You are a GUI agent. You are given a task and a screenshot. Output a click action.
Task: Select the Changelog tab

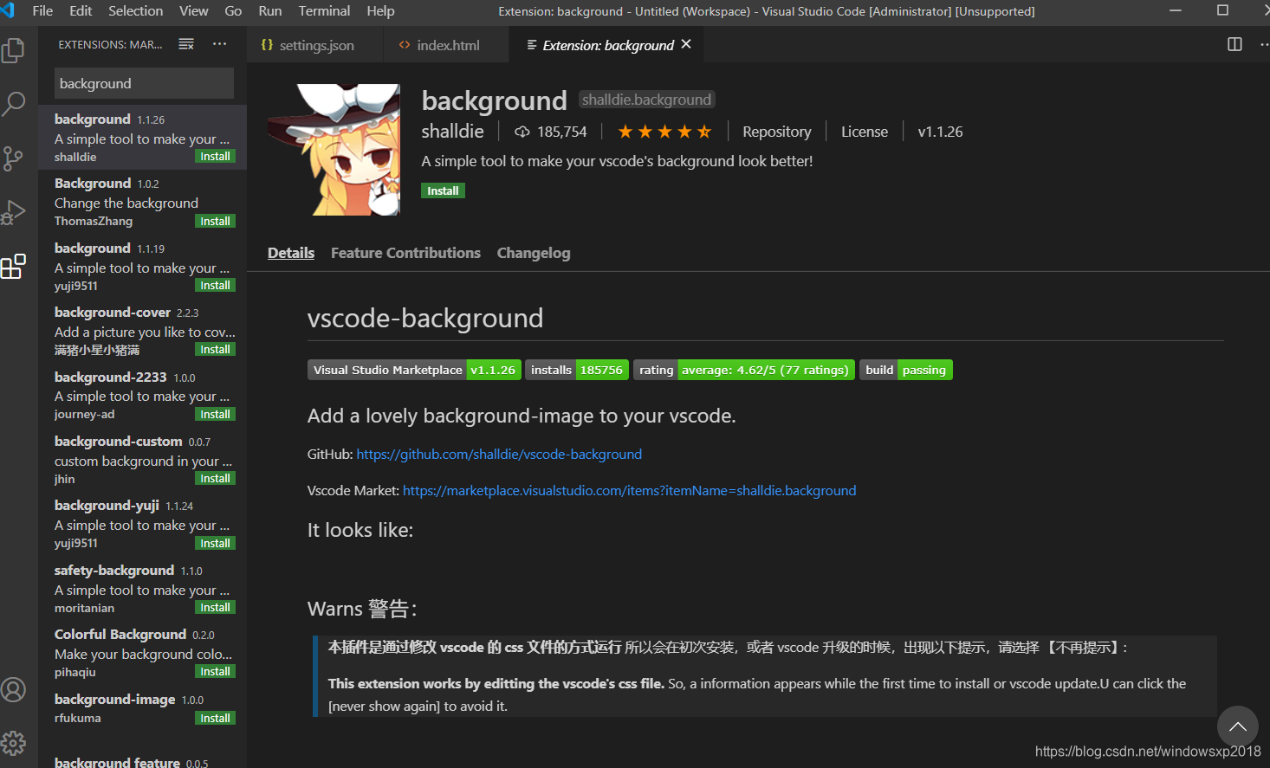coord(534,253)
